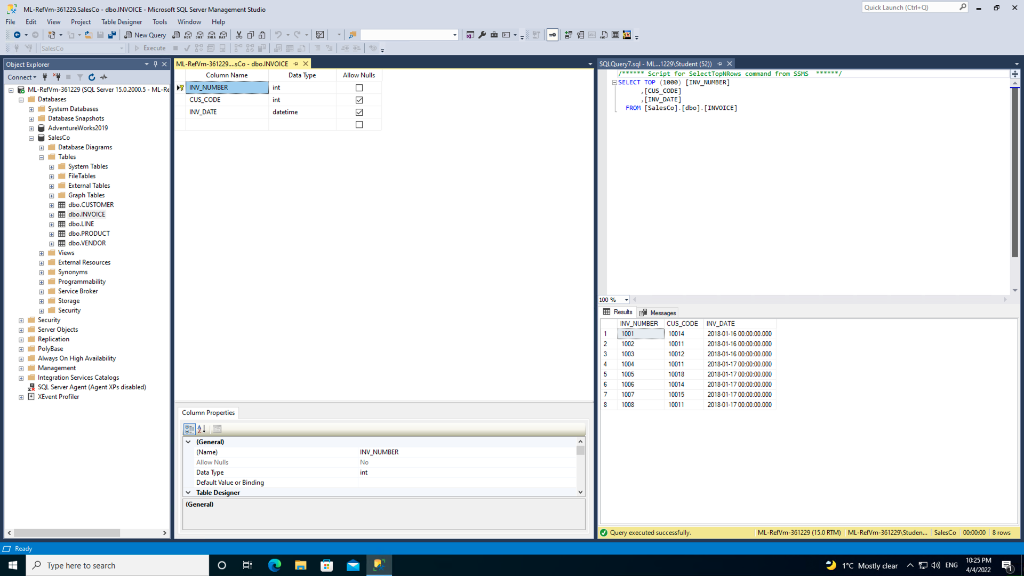Screen dimensions: 1024x576
Task: Open Microsoft Edge from the taskbar
Action: [x=274, y=566]
